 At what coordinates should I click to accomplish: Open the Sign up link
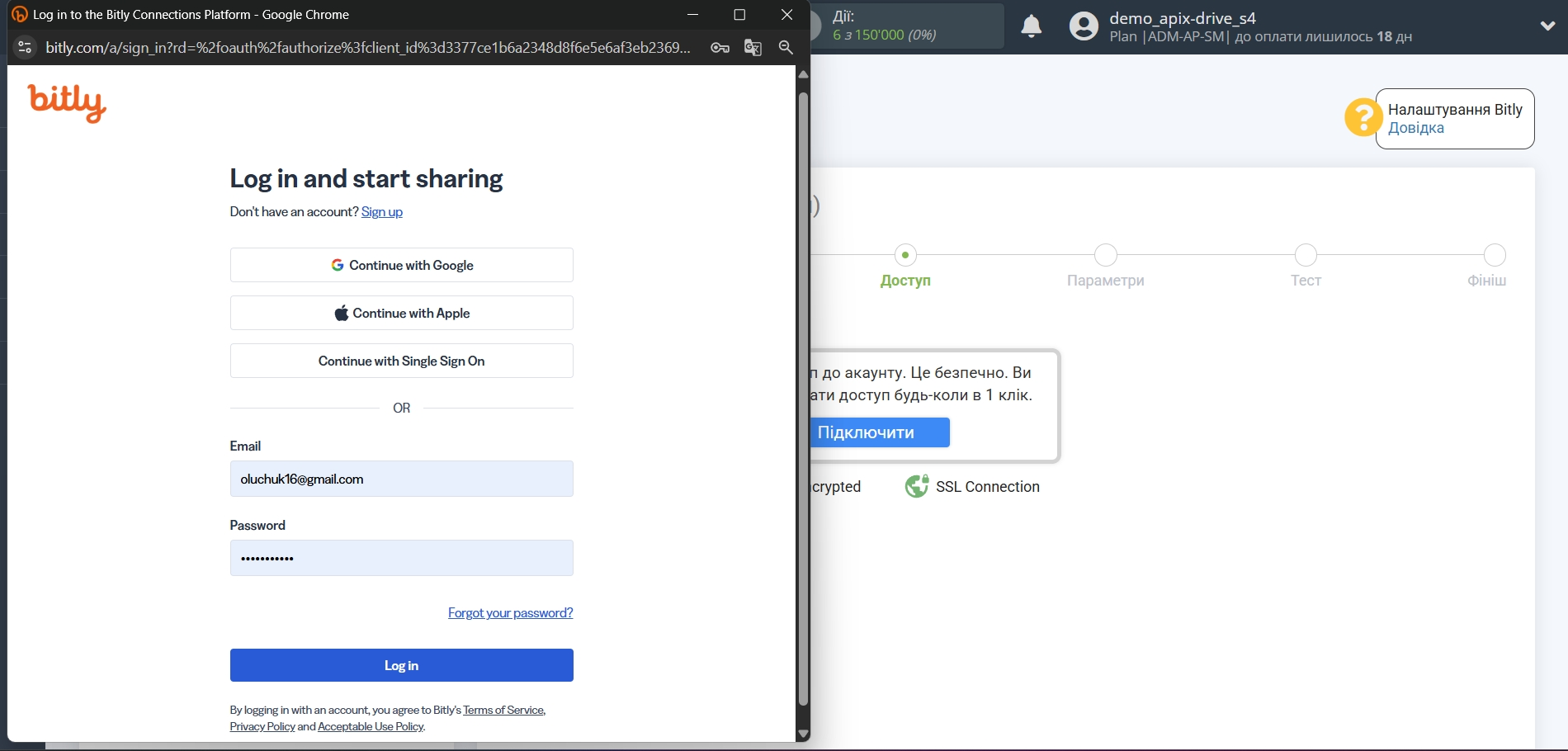(x=382, y=212)
